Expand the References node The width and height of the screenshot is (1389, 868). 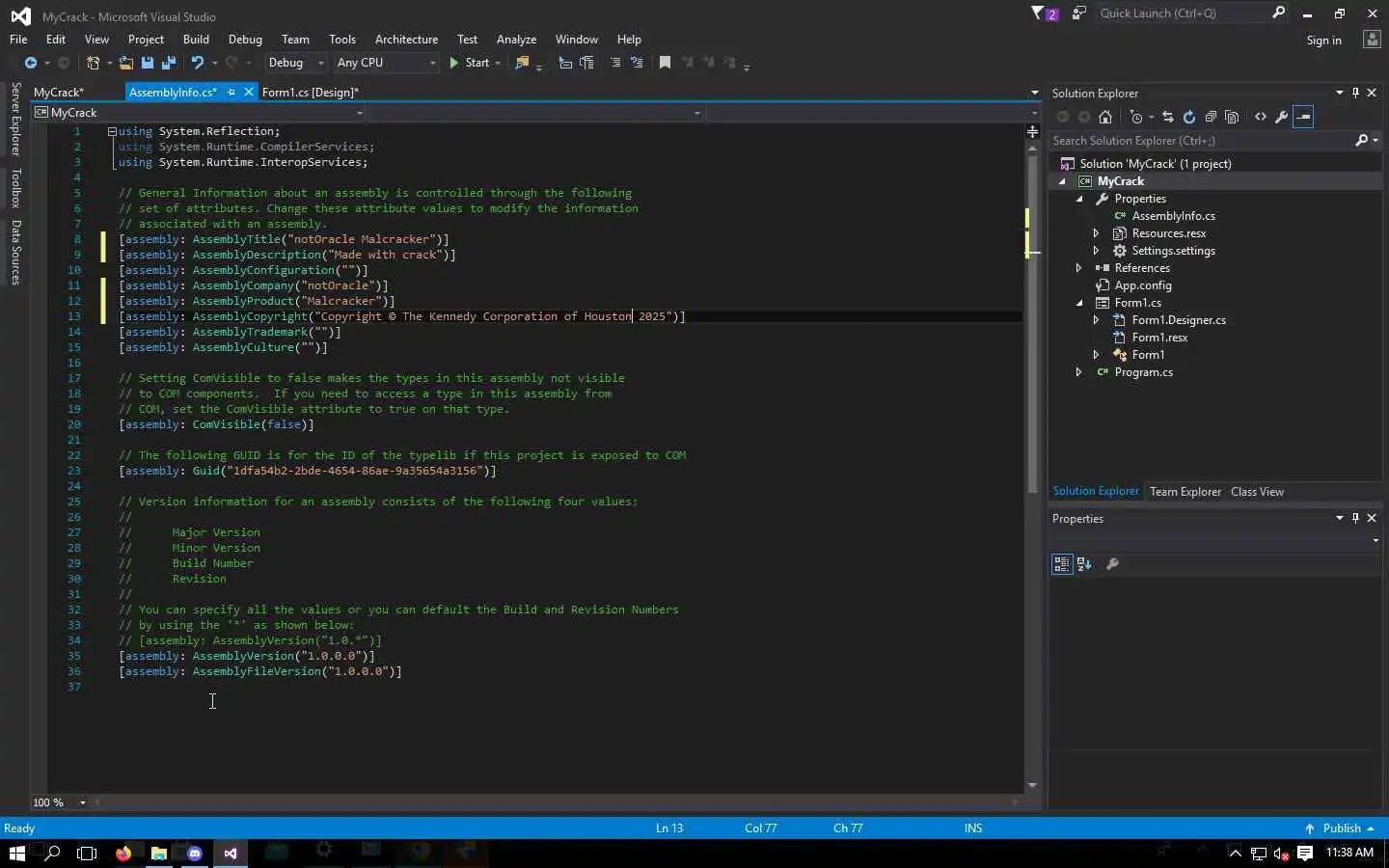1079,268
